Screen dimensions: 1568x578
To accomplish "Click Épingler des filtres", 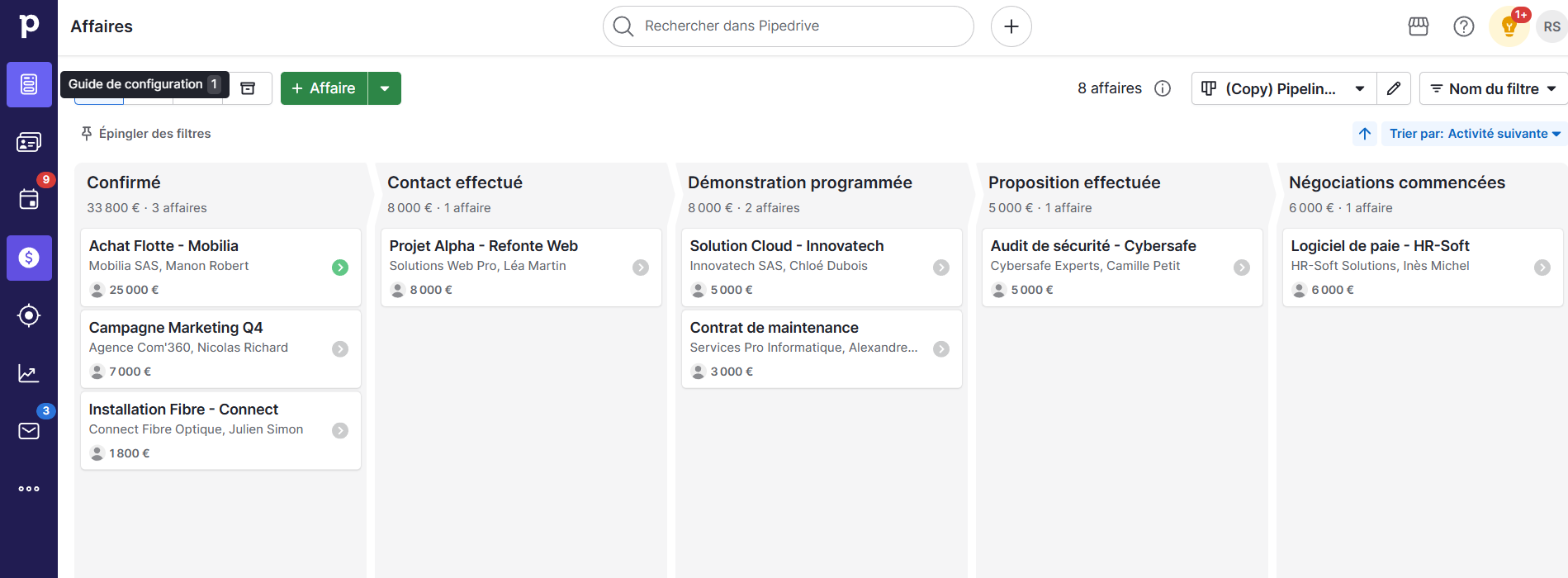I will [145, 134].
